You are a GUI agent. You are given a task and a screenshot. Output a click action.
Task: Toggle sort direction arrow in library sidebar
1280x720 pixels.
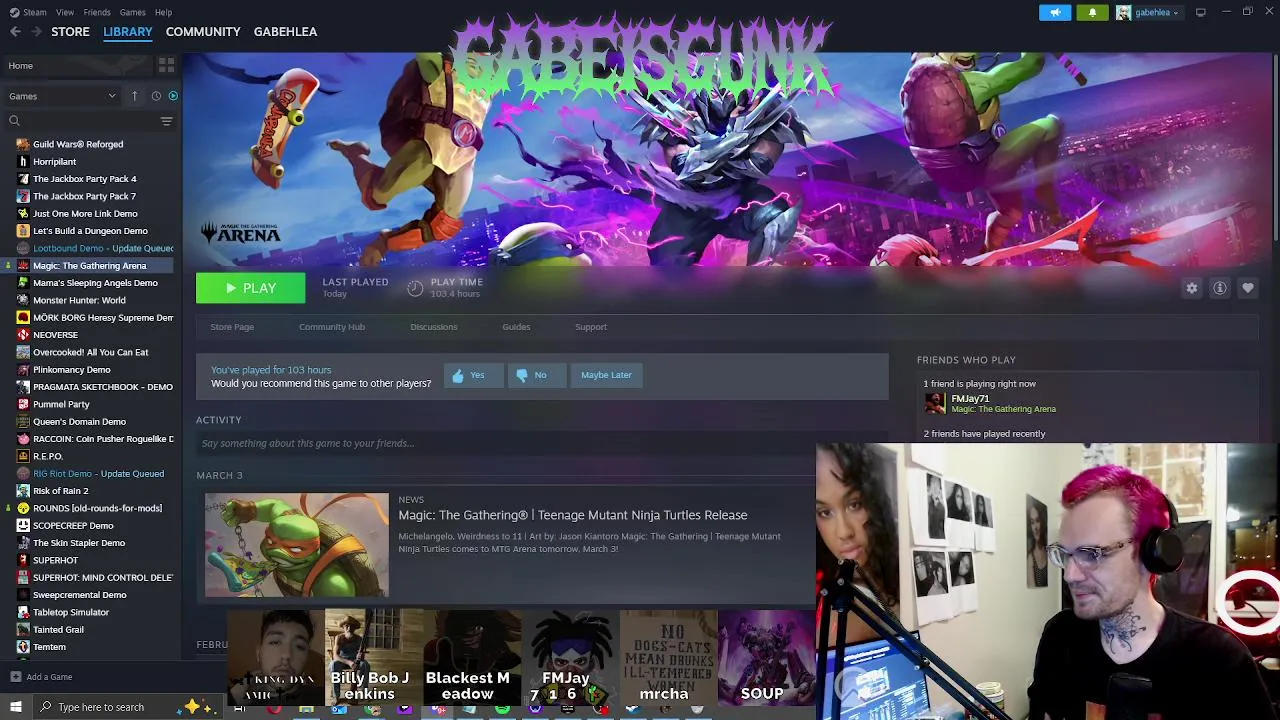(134, 96)
